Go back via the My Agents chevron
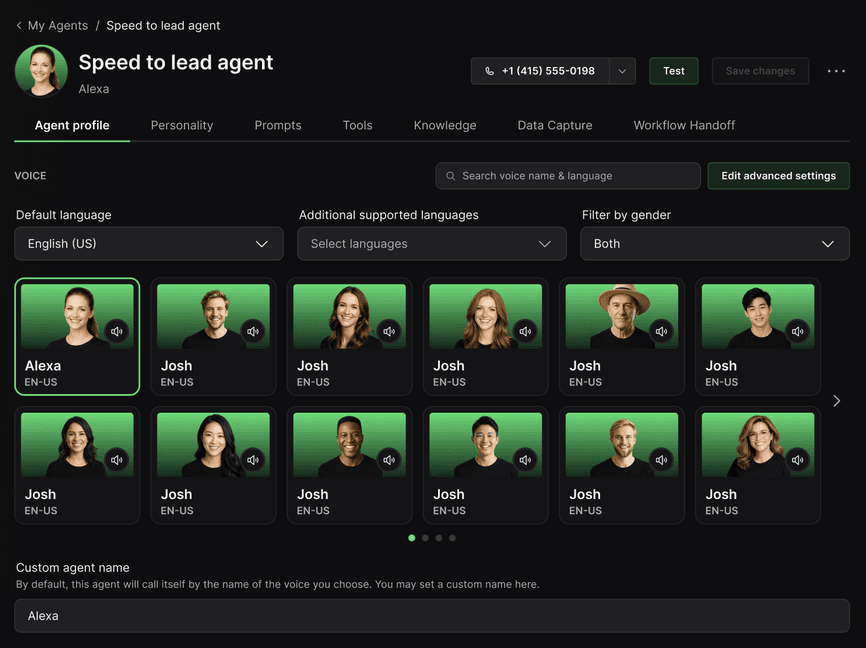Screen dimensions: 866x648 coord(19,25)
